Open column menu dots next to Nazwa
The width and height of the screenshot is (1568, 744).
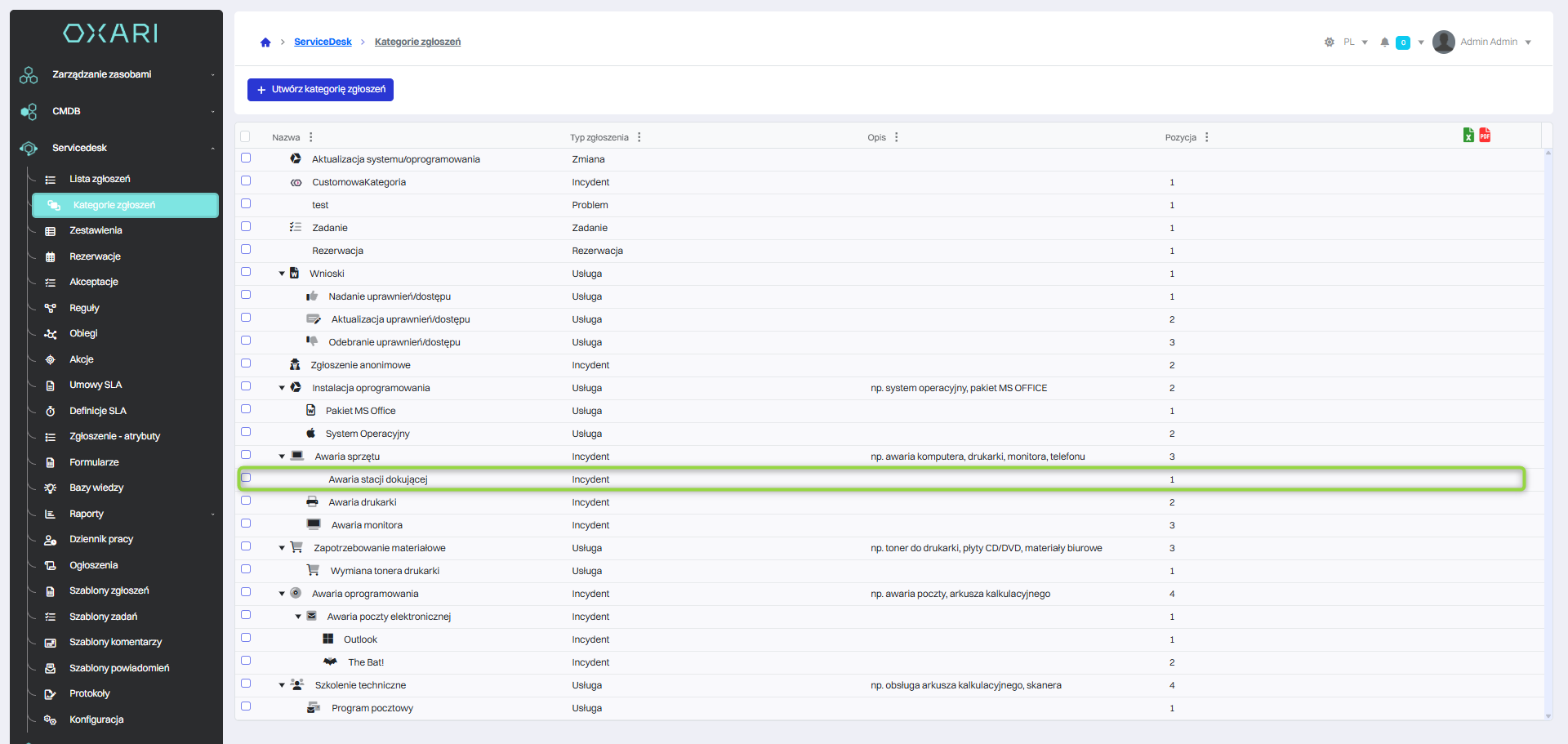[x=311, y=137]
